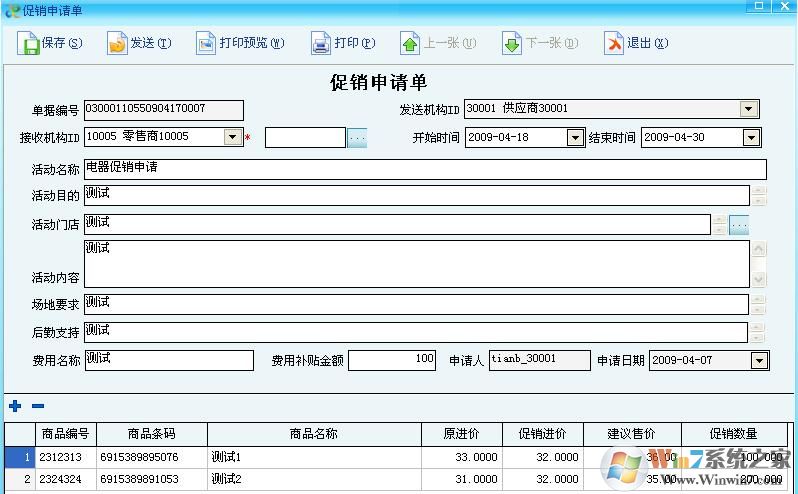The image size is (798, 494).
Task: Remove product row with minus icon
Action: click(x=38, y=406)
